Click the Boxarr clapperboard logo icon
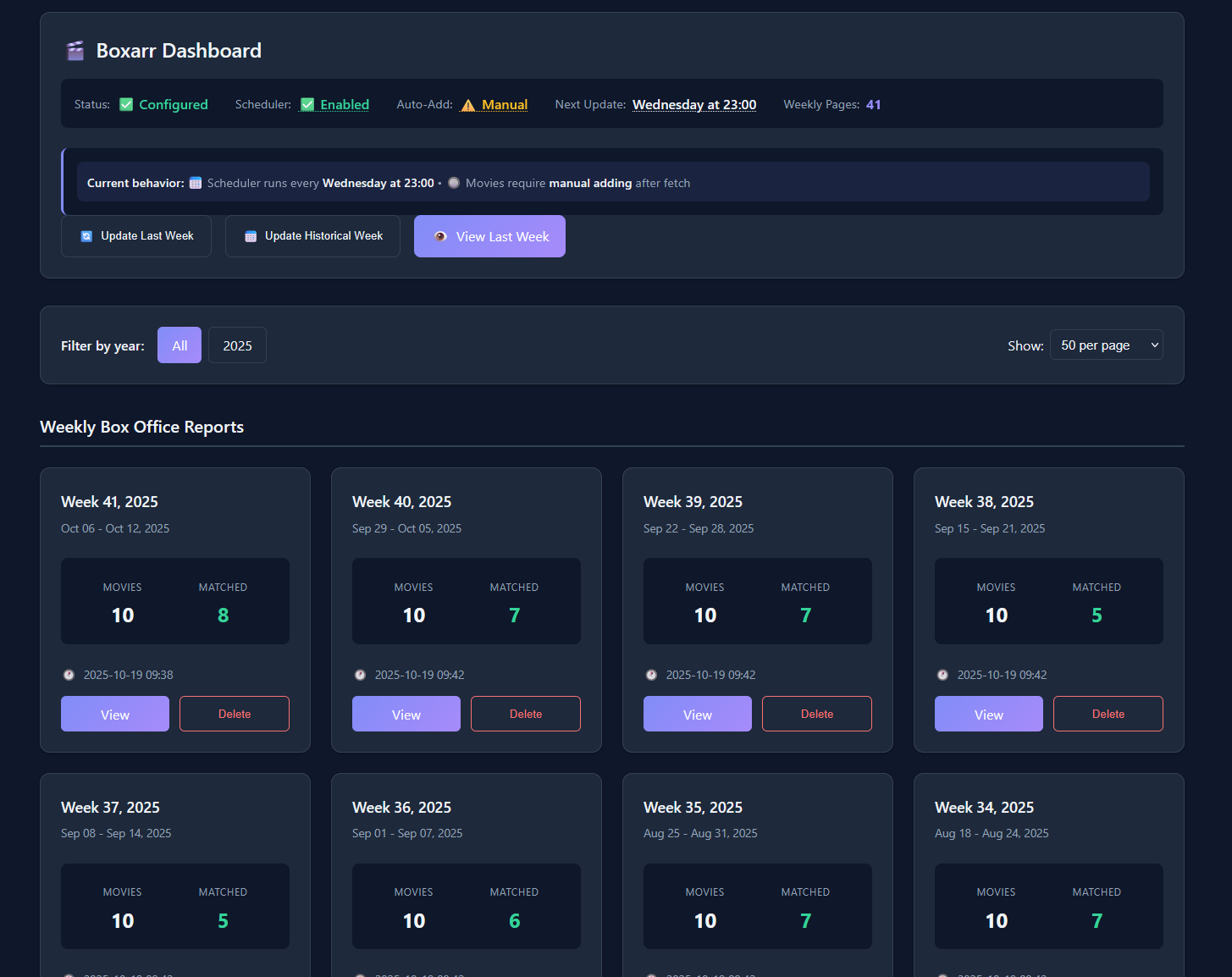 (75, 51)
